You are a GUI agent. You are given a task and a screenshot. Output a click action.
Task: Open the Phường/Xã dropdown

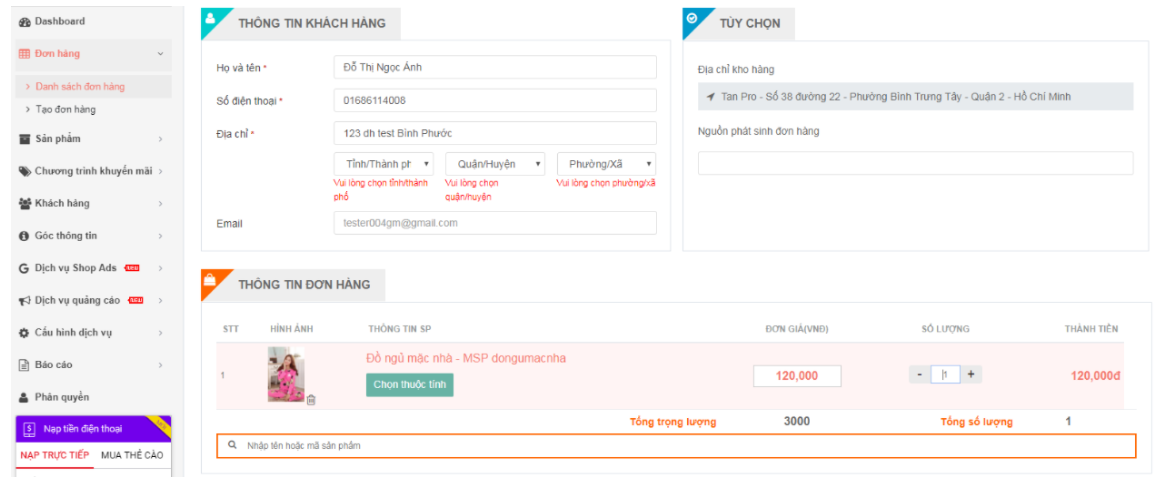[606, 164]
